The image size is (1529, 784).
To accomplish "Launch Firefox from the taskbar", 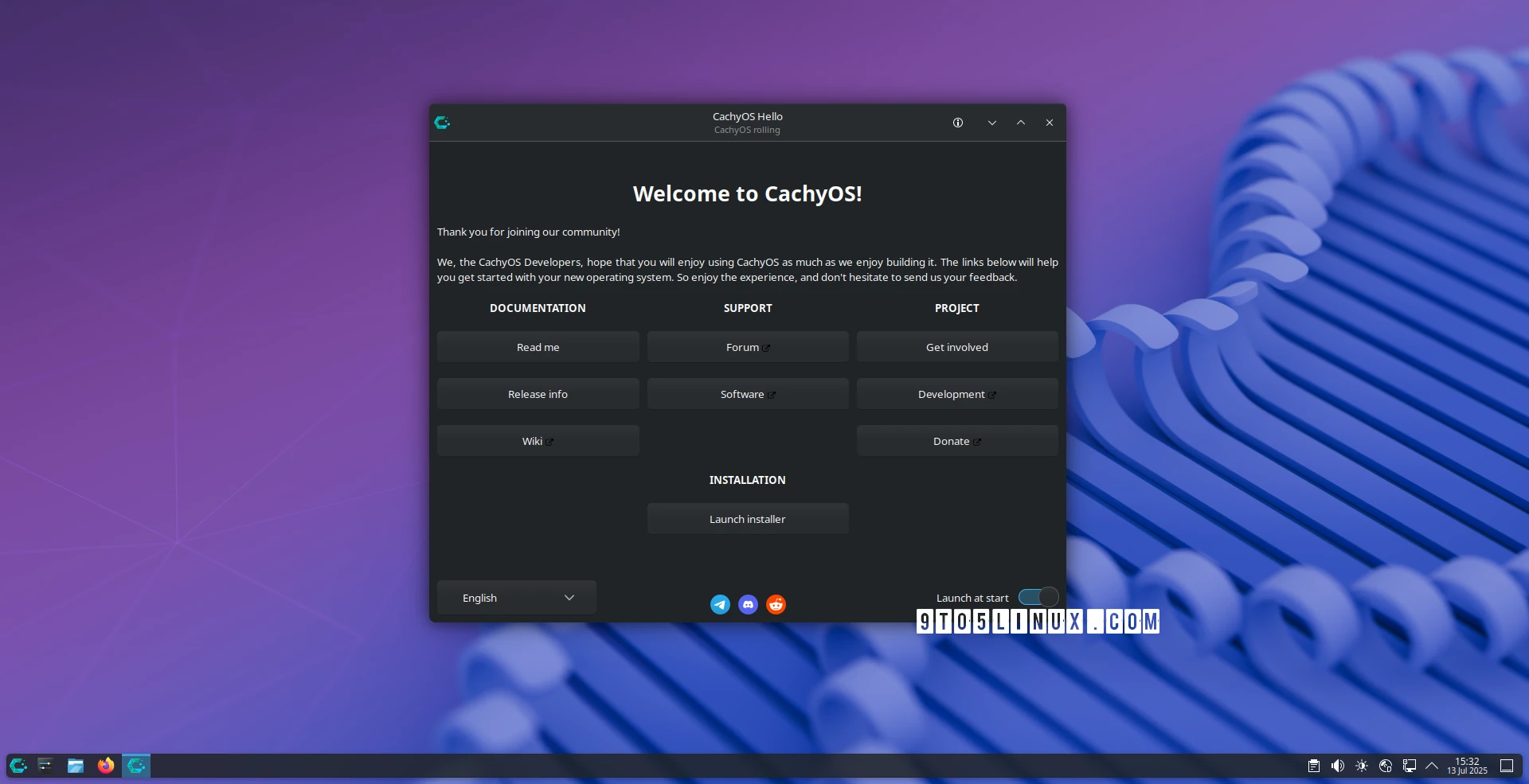I will click(x=106, y=766).
